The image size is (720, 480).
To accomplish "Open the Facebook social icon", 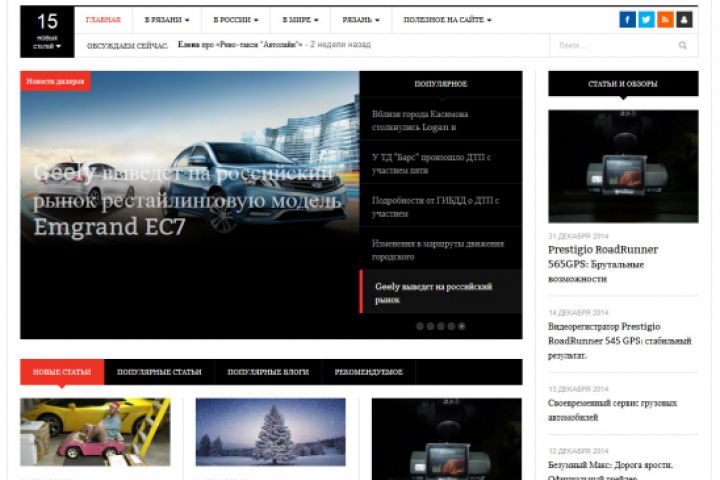I will 627,20.
